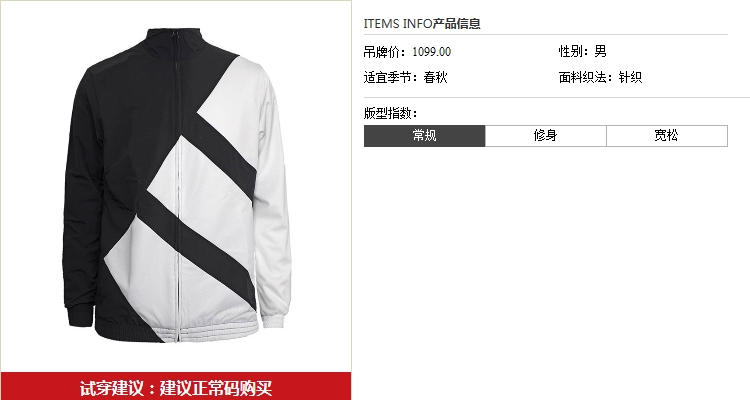The image size is (750, 400).
Task: Click the price value 1099.00
Action: click(431, 52)
